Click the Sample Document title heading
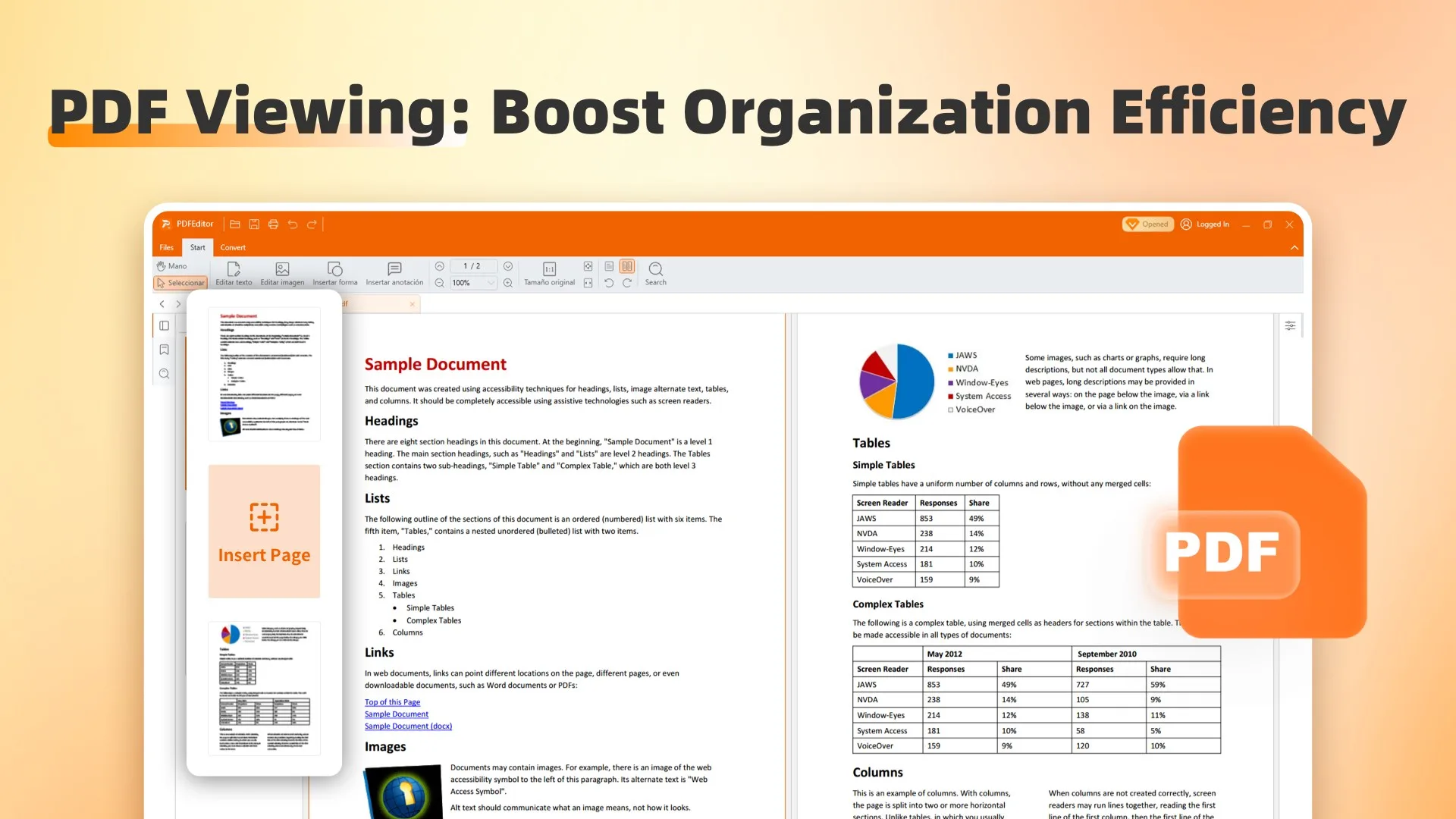 (435, 364)
